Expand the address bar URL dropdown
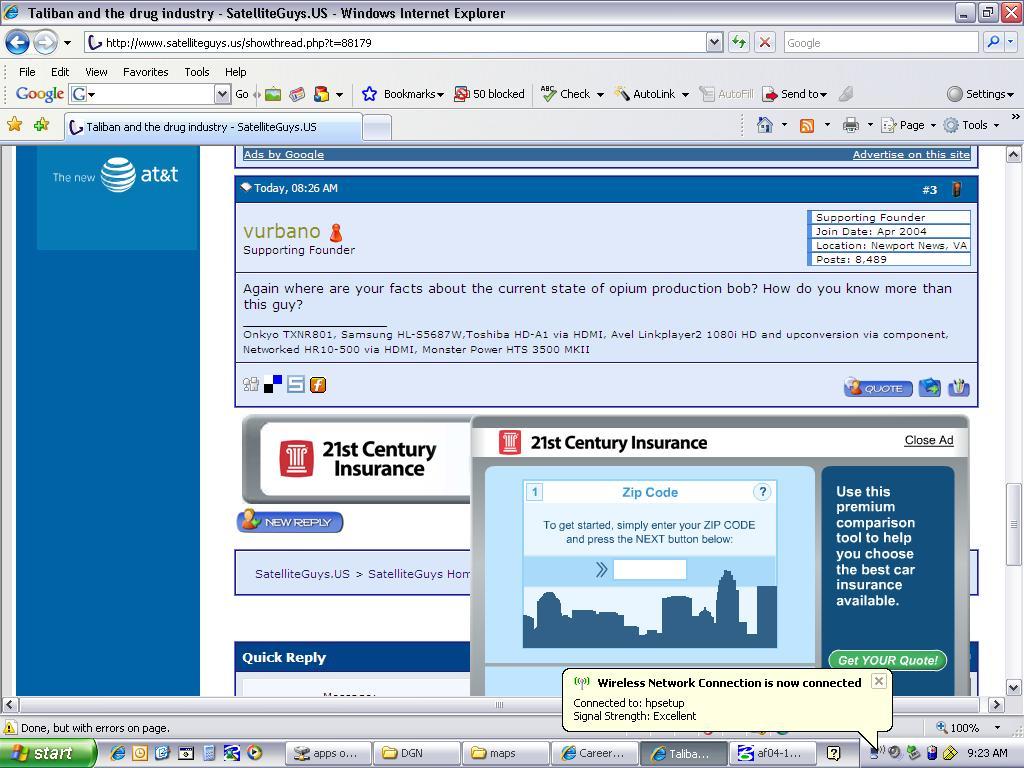Image resolution: width=1024 pixels, height=768 pixels. 714,42
